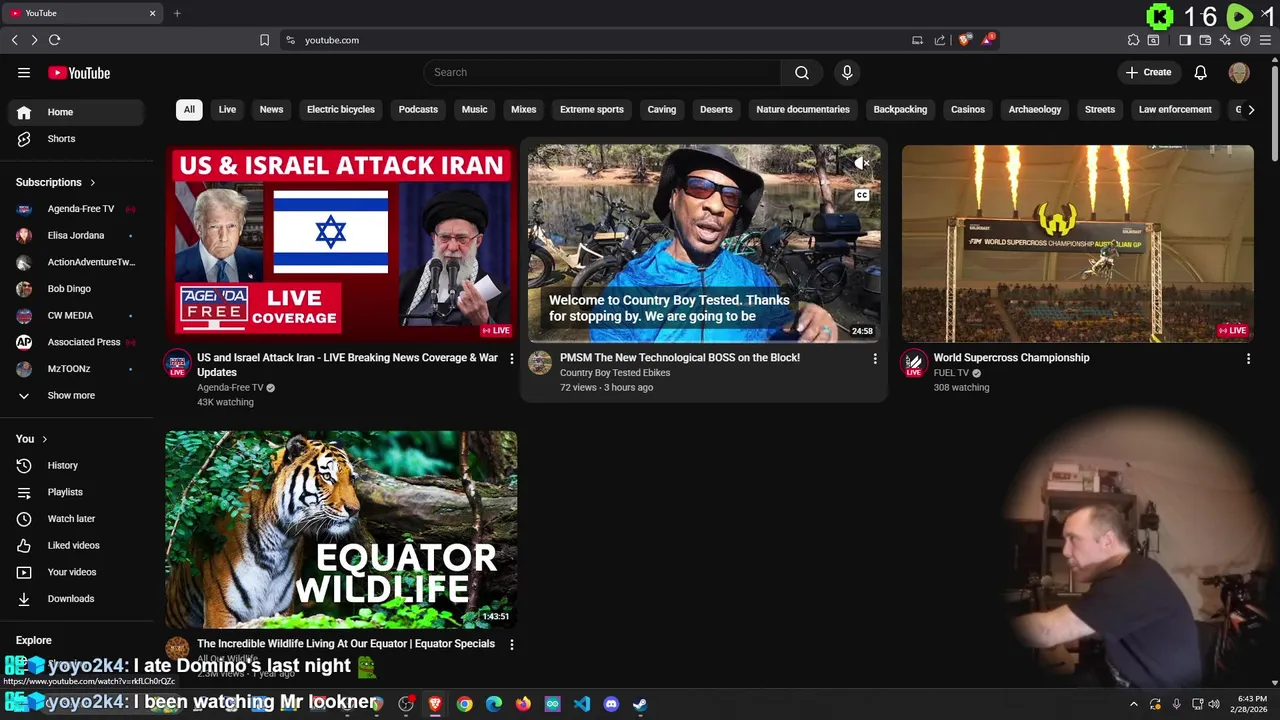Screen dimensions: 1280x720
Task: Open options for Equator Wildlife video
Action: pos(511,644)
